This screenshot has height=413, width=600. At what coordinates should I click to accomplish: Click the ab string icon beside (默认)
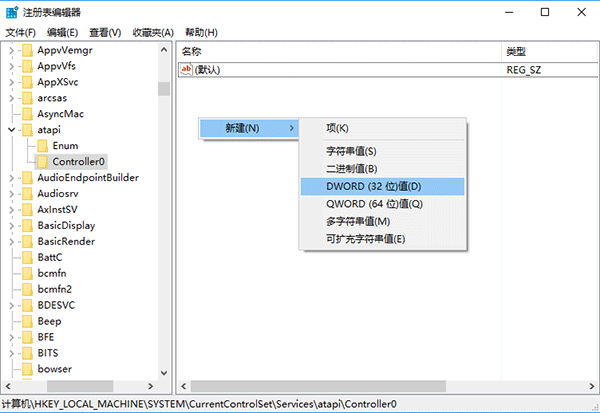187,70
